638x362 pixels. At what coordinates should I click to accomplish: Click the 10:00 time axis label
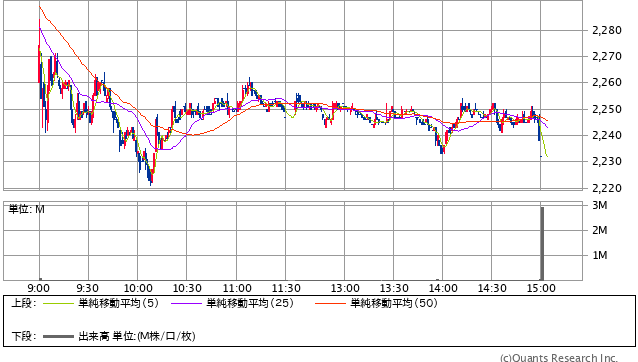[x=138, y=288]
